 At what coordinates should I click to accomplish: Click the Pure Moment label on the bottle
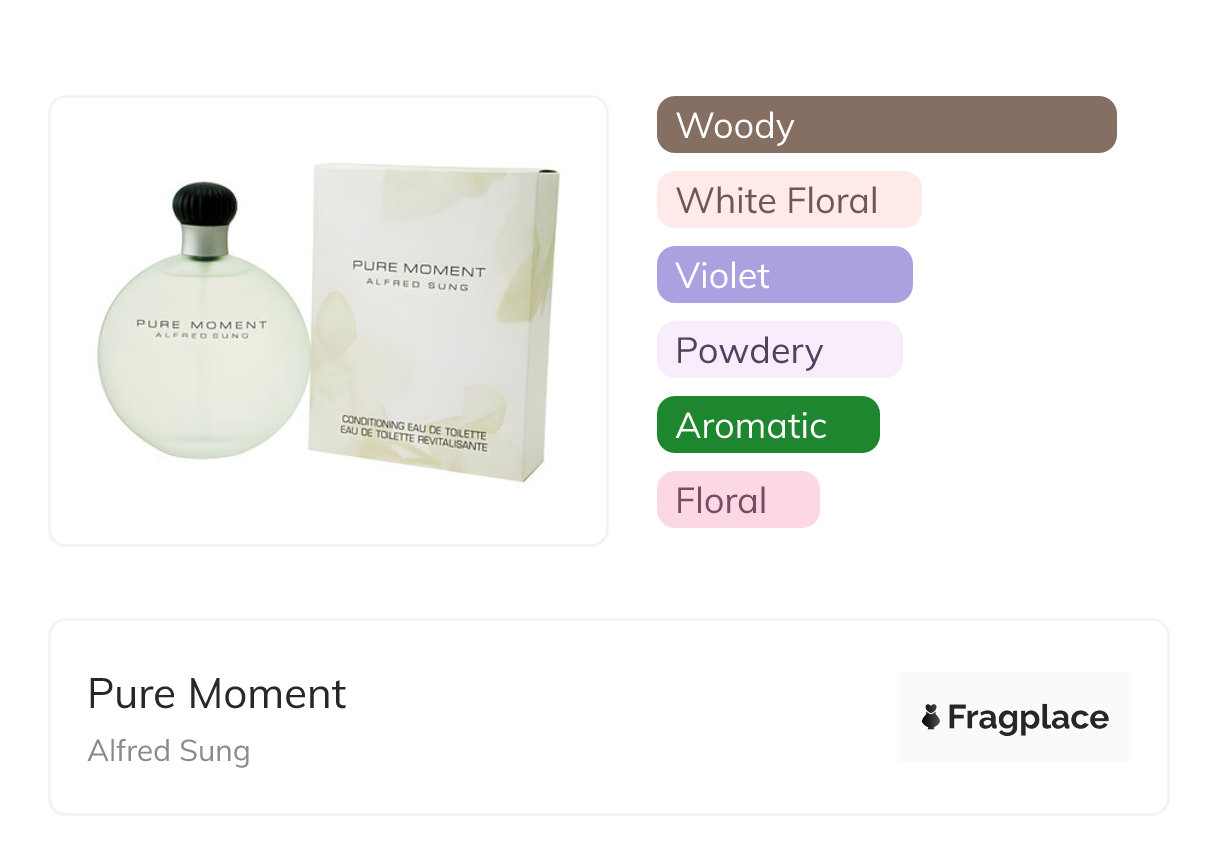pos(201,324)
